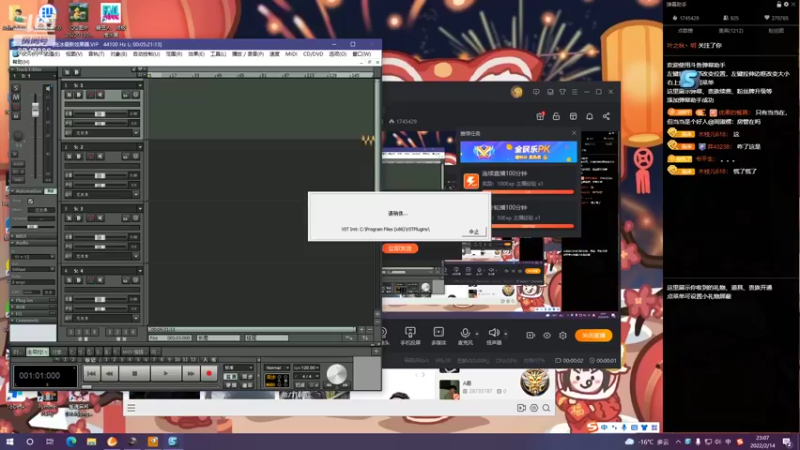
Task: Jump to start with the transport rewind-to-start button
Action: coord(91,374)
